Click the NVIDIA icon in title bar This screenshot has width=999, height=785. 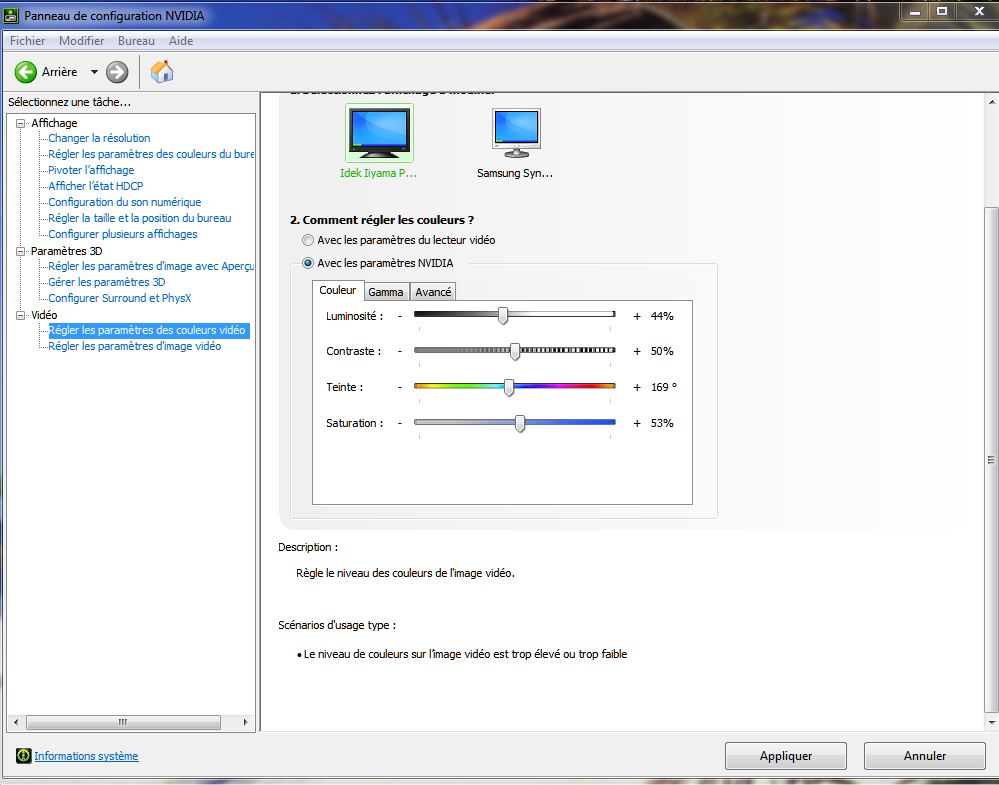11,15
